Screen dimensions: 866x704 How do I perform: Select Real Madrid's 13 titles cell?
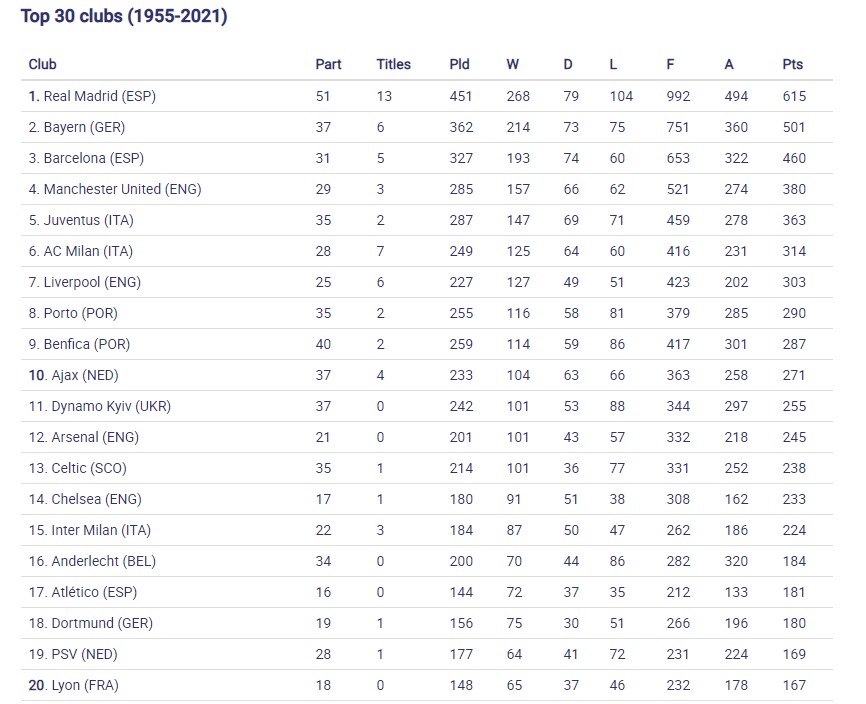click(x=385, y=96)
